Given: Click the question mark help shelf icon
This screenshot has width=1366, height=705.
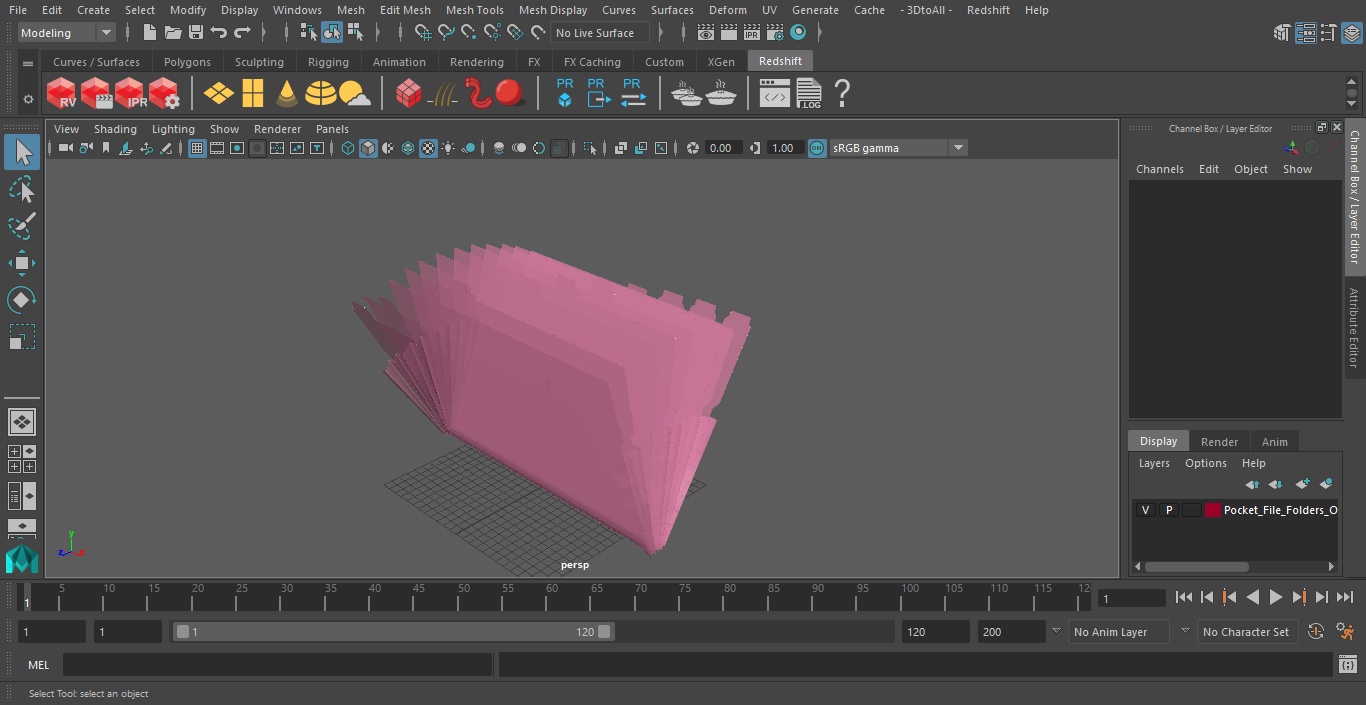Looking at the screenshot, I should pos(842,94).
